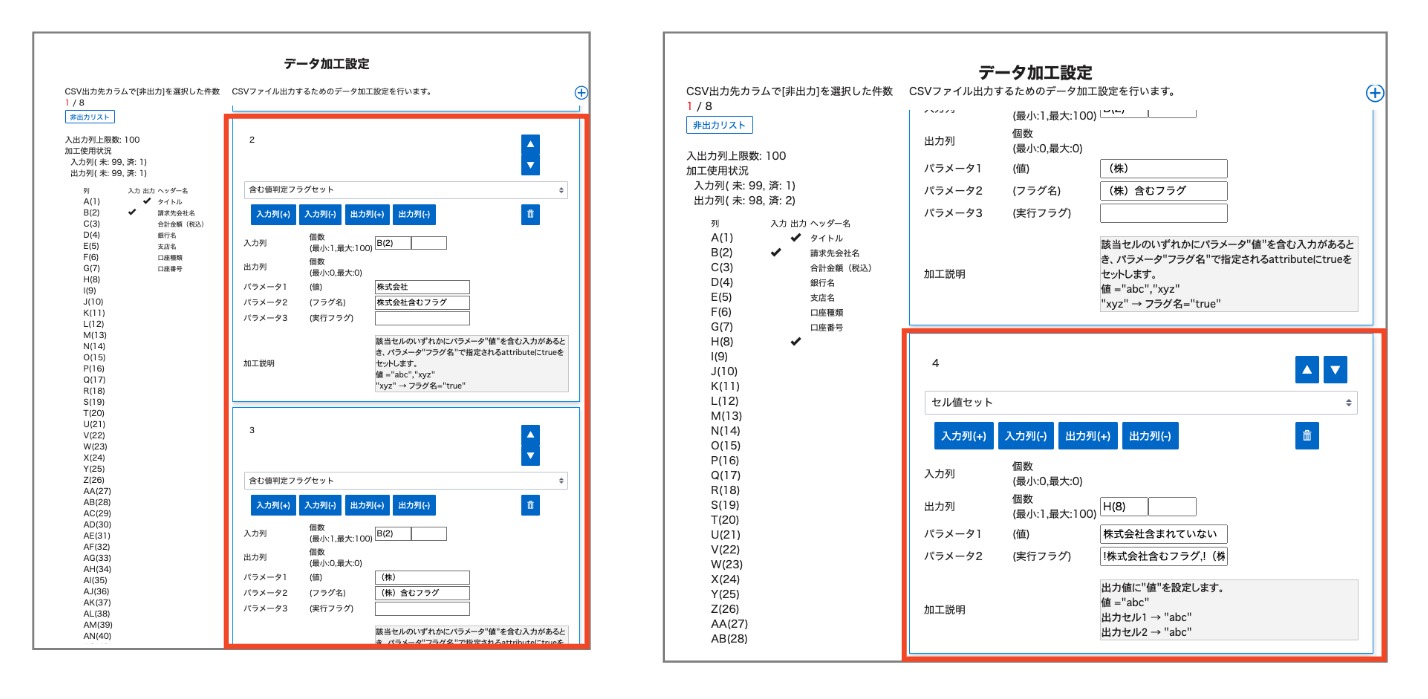Screen dimensions: 1428x699
Task: Click the 株式会社含むフラグ field in block 2
Action: pos(421,302)
